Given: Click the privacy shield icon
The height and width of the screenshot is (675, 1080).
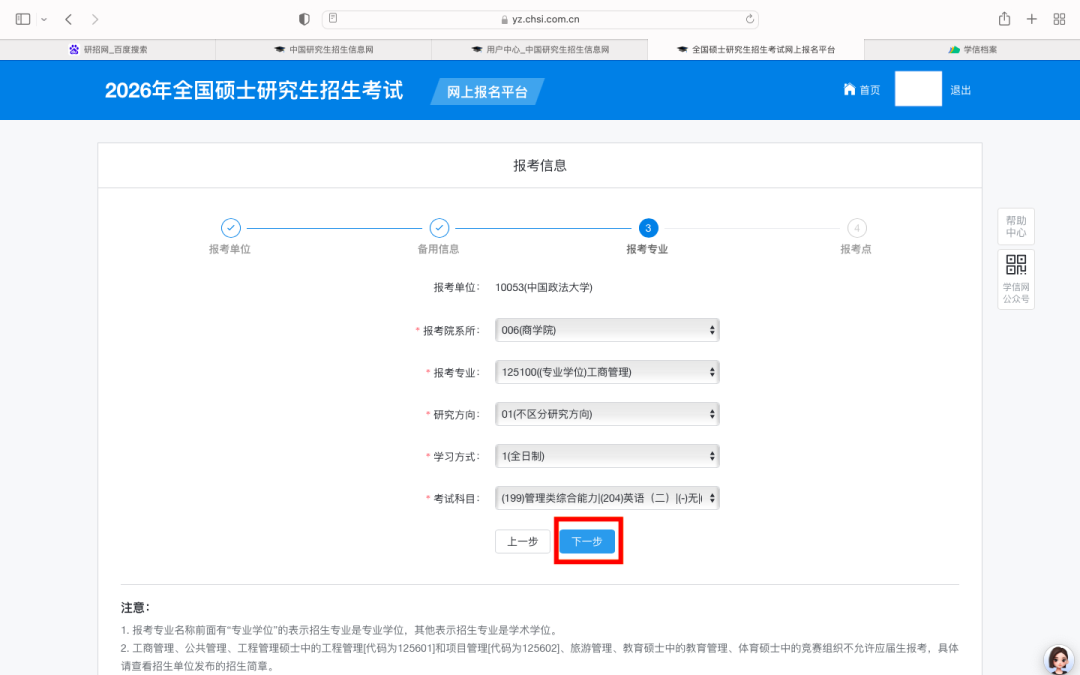Looking at the screenshot, I should [x=305, y=19].
